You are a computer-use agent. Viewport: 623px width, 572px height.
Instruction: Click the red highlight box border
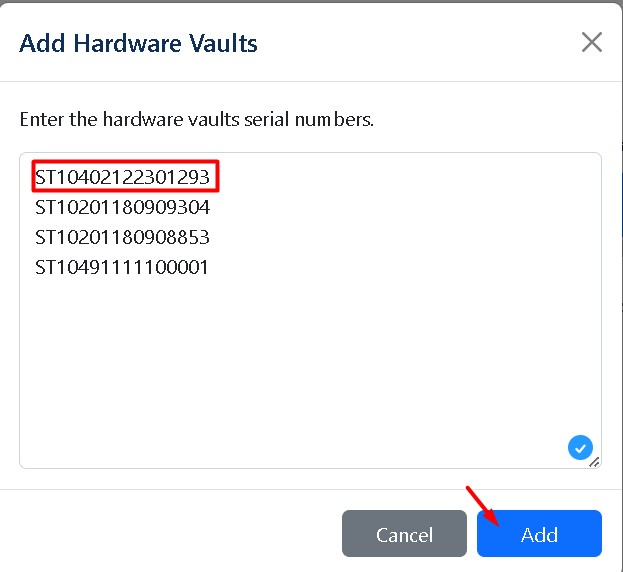click(32, 178)
